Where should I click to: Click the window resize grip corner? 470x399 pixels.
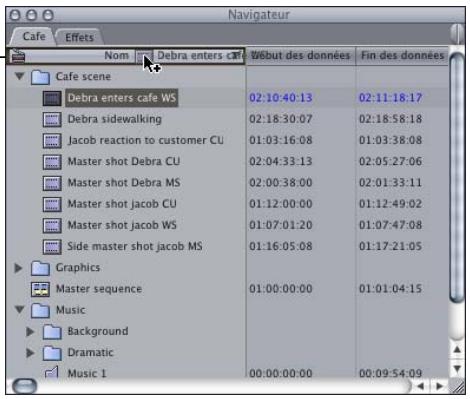(457, 387)
